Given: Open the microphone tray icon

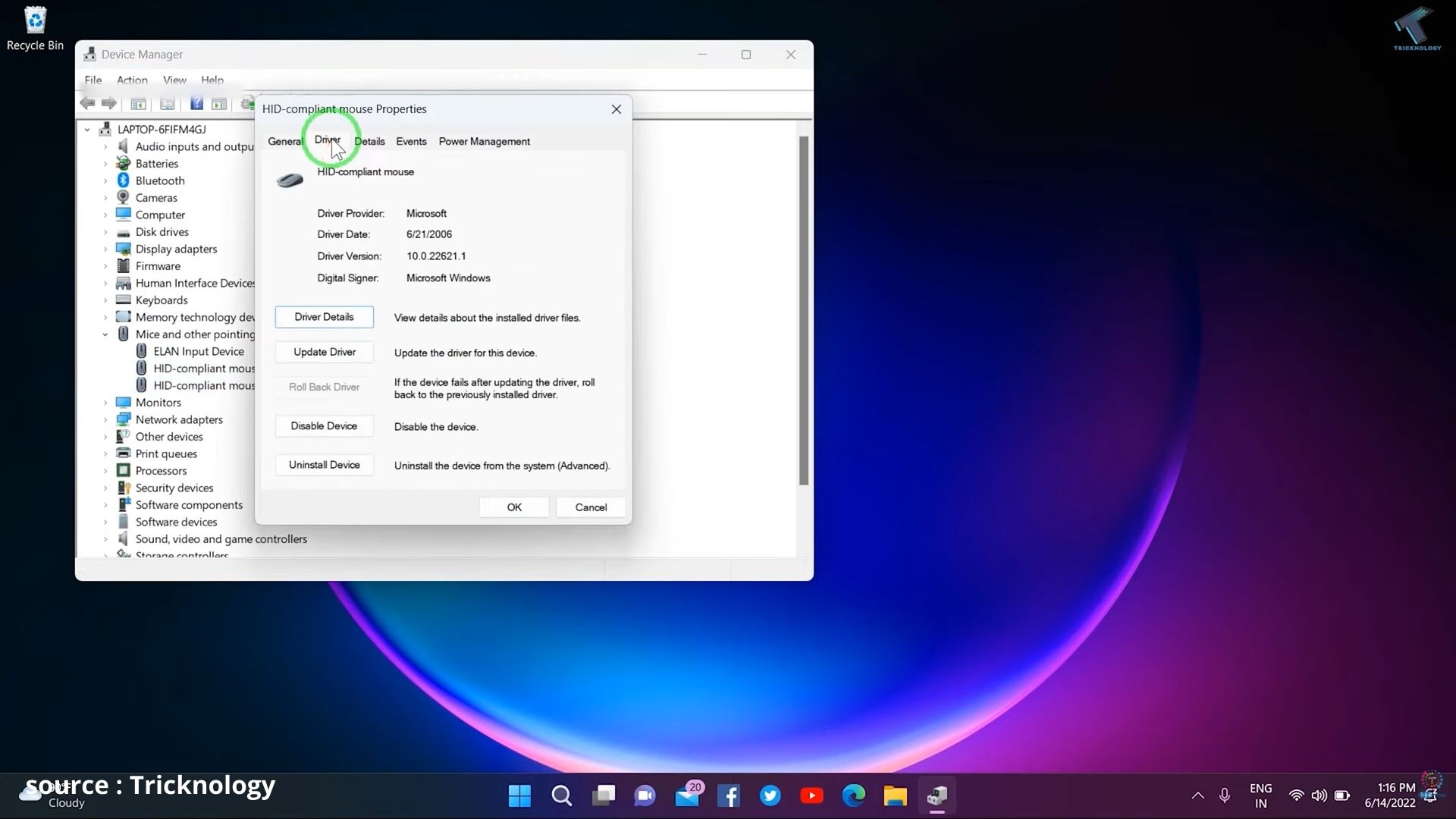Looking at the screenshot, I should pos(1225,795).
